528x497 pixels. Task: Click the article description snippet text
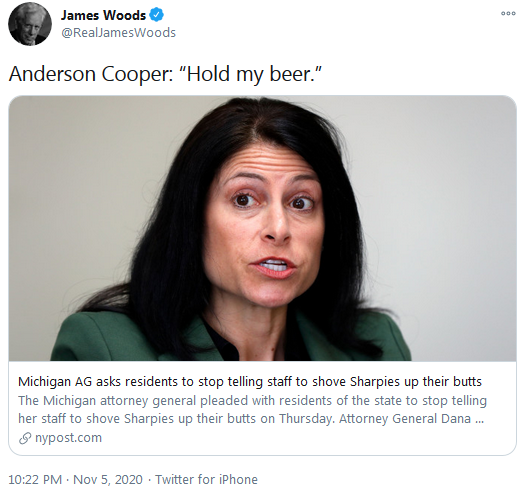coord(252,409)
